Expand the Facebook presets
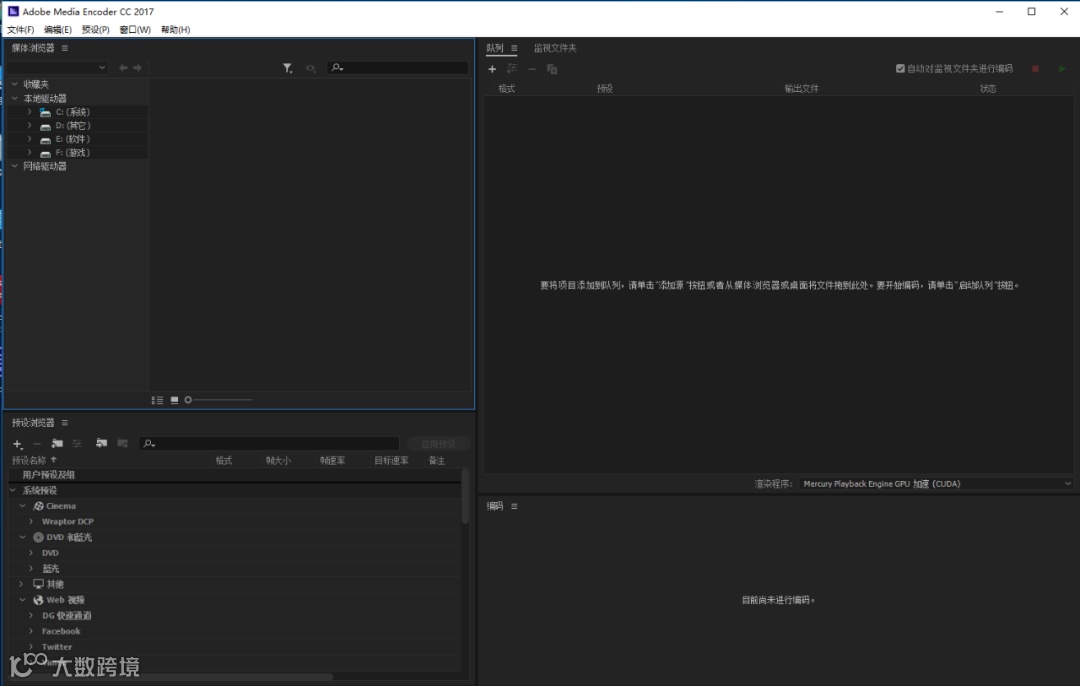 (x=31, y=631)
